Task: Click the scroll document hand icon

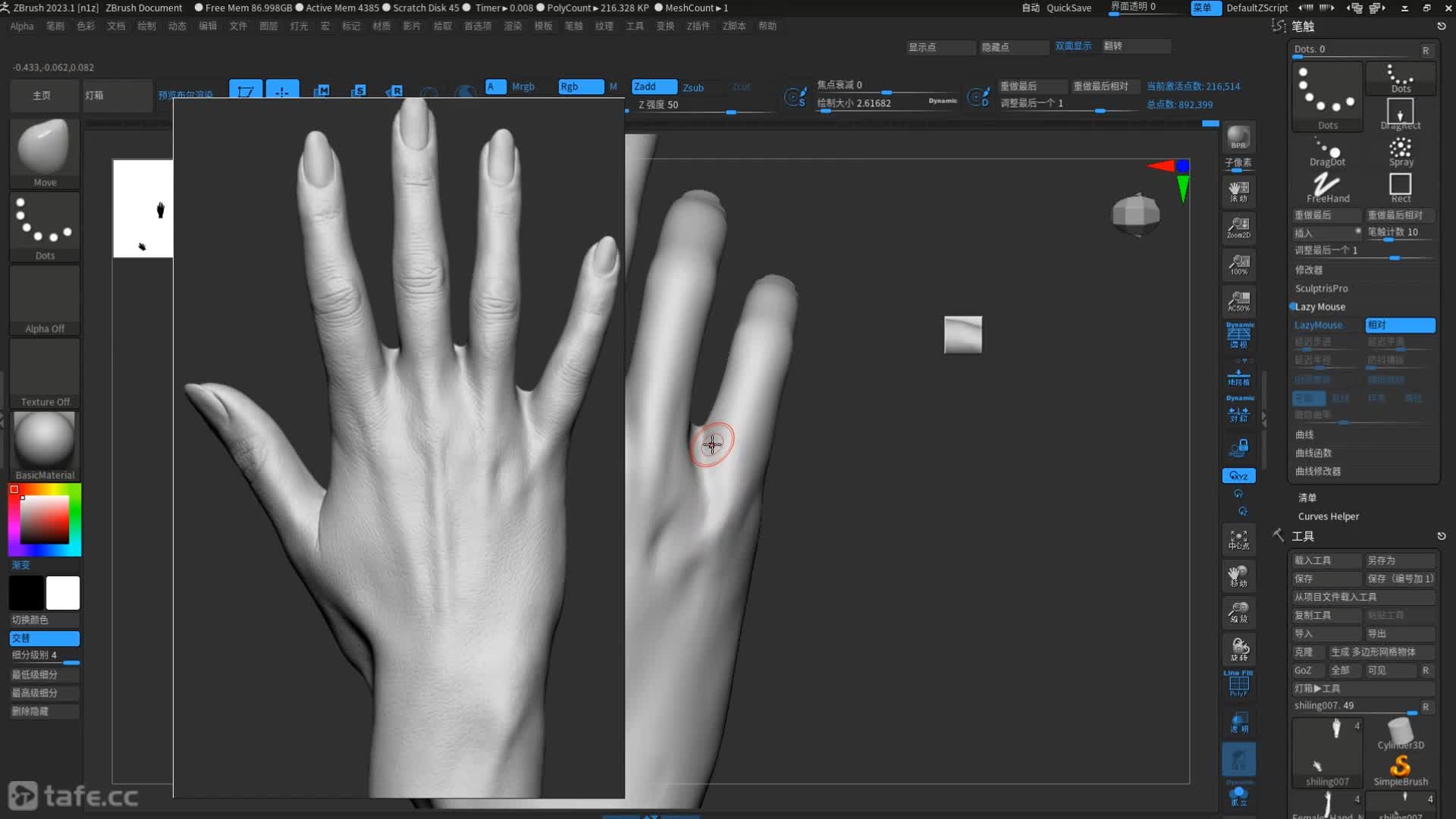Action: coord(1238,190)
